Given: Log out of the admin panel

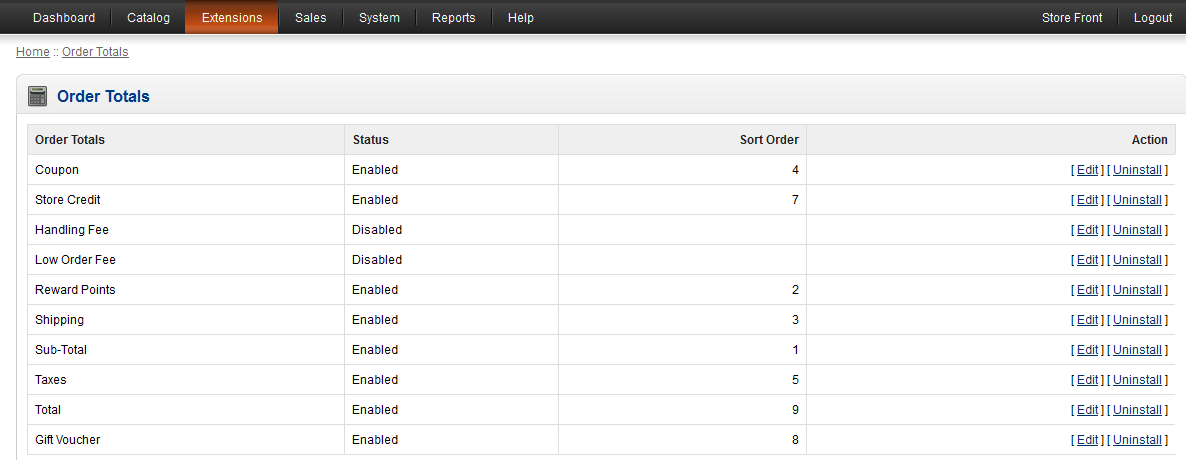Looking at the screenshot, I should pyautogui.click(x=1153, y=18).
